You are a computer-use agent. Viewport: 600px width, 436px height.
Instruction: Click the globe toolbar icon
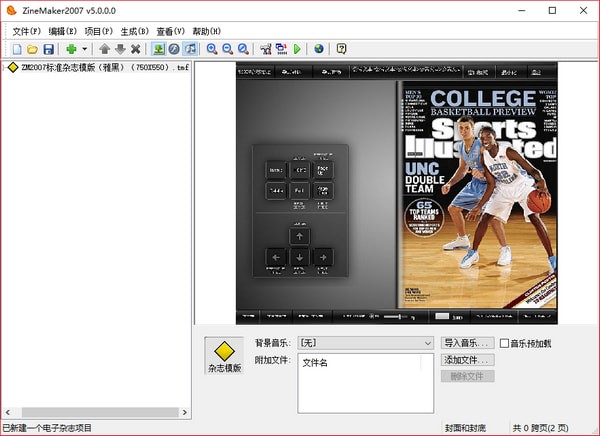[319, 49]
